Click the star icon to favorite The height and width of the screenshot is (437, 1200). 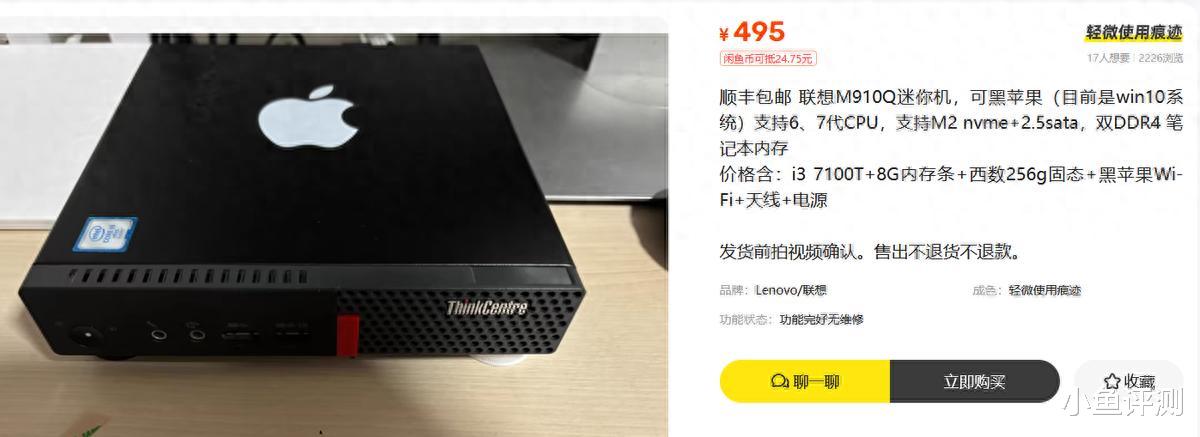click(1111, 381)
